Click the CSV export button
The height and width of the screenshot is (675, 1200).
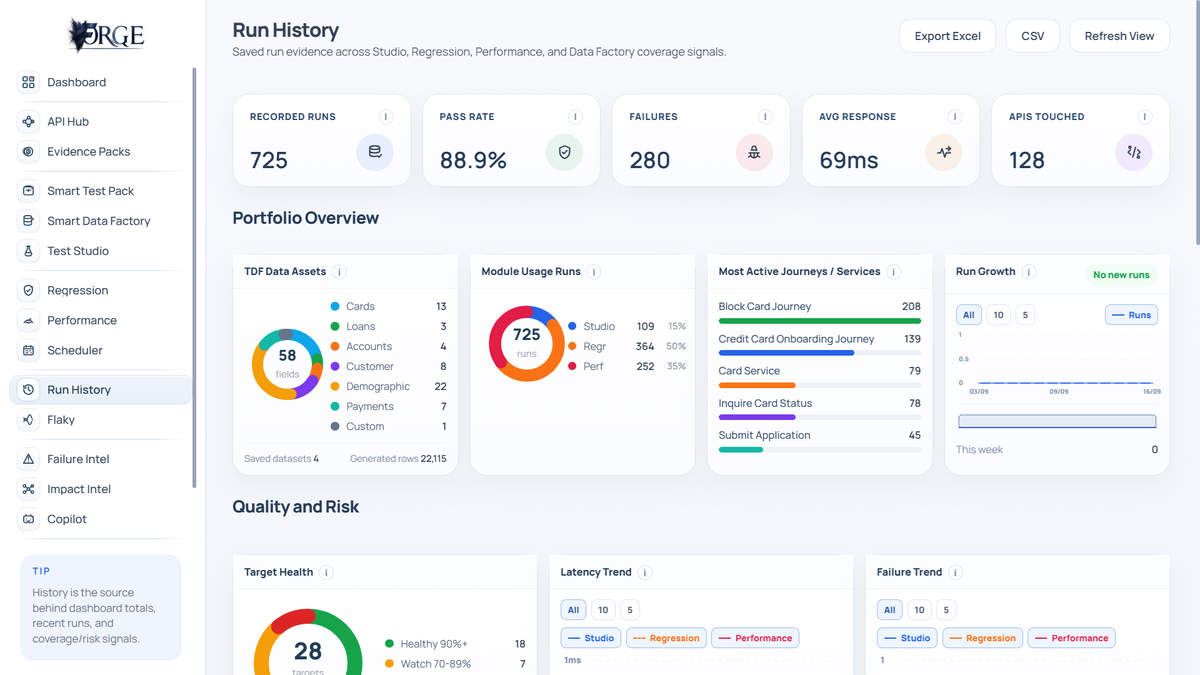click(1033, 36)
